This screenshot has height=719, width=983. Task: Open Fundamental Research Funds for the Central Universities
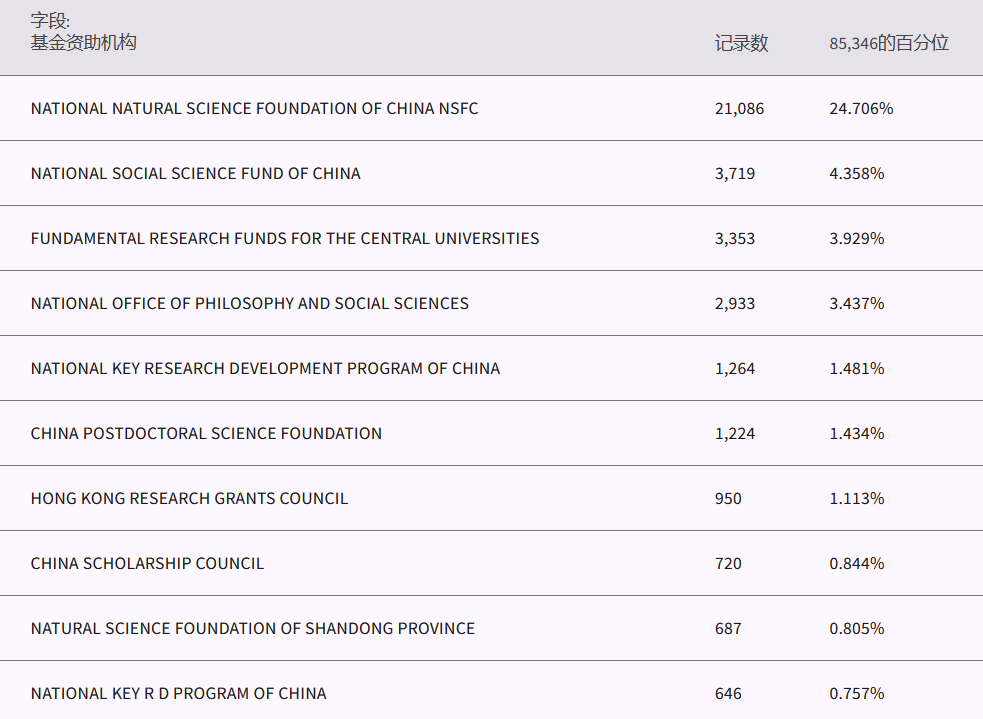pos(285,238)
